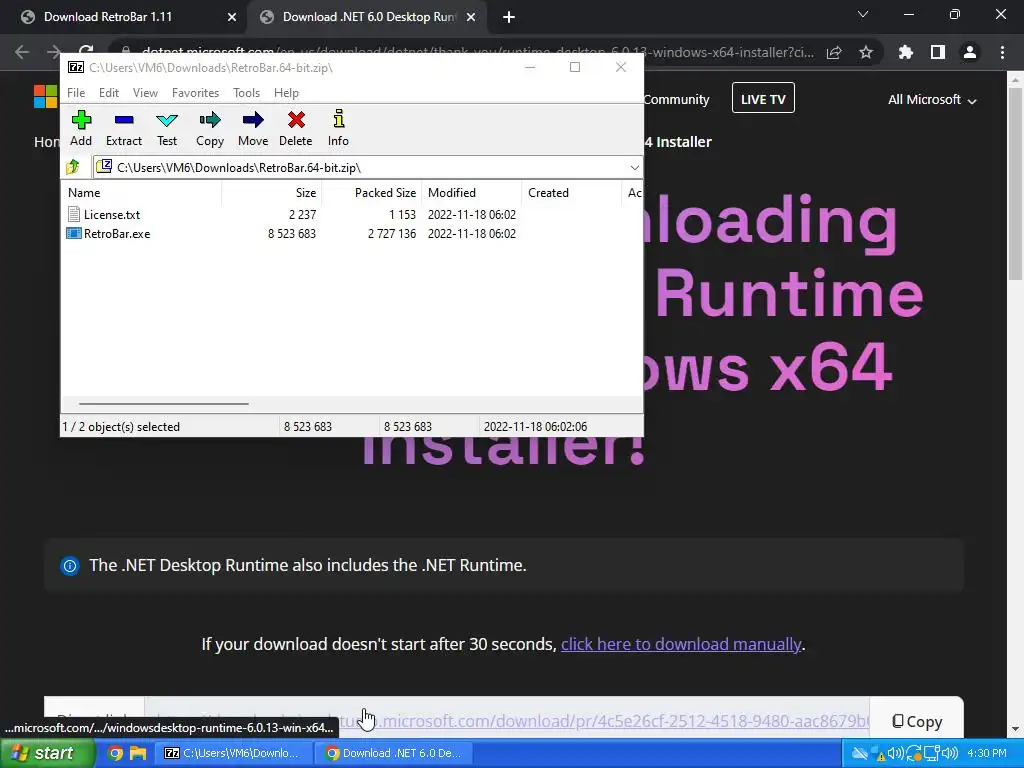Open Chrome tab search chevron
The width and height of the screenshot is (1024, 768).
(863, 14)
